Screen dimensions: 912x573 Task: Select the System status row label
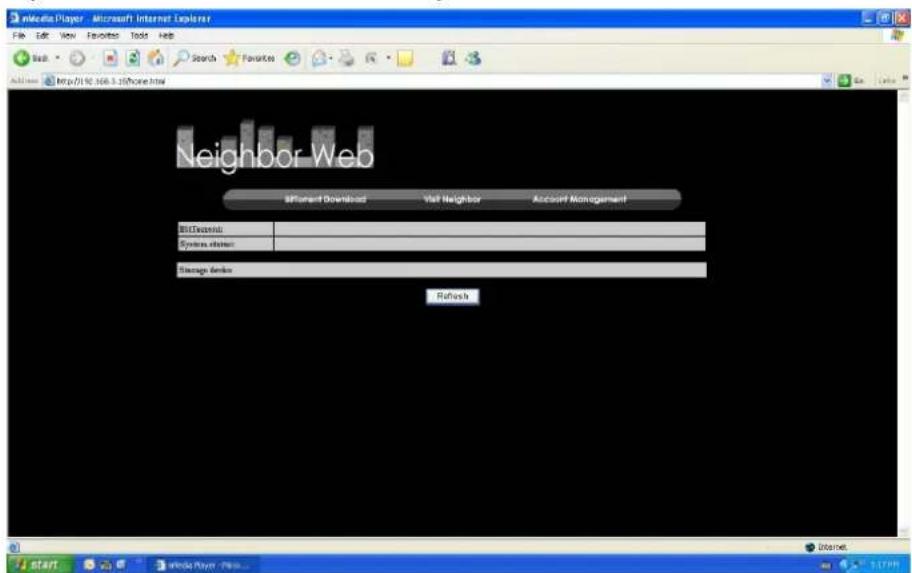[x=206, y=244]
